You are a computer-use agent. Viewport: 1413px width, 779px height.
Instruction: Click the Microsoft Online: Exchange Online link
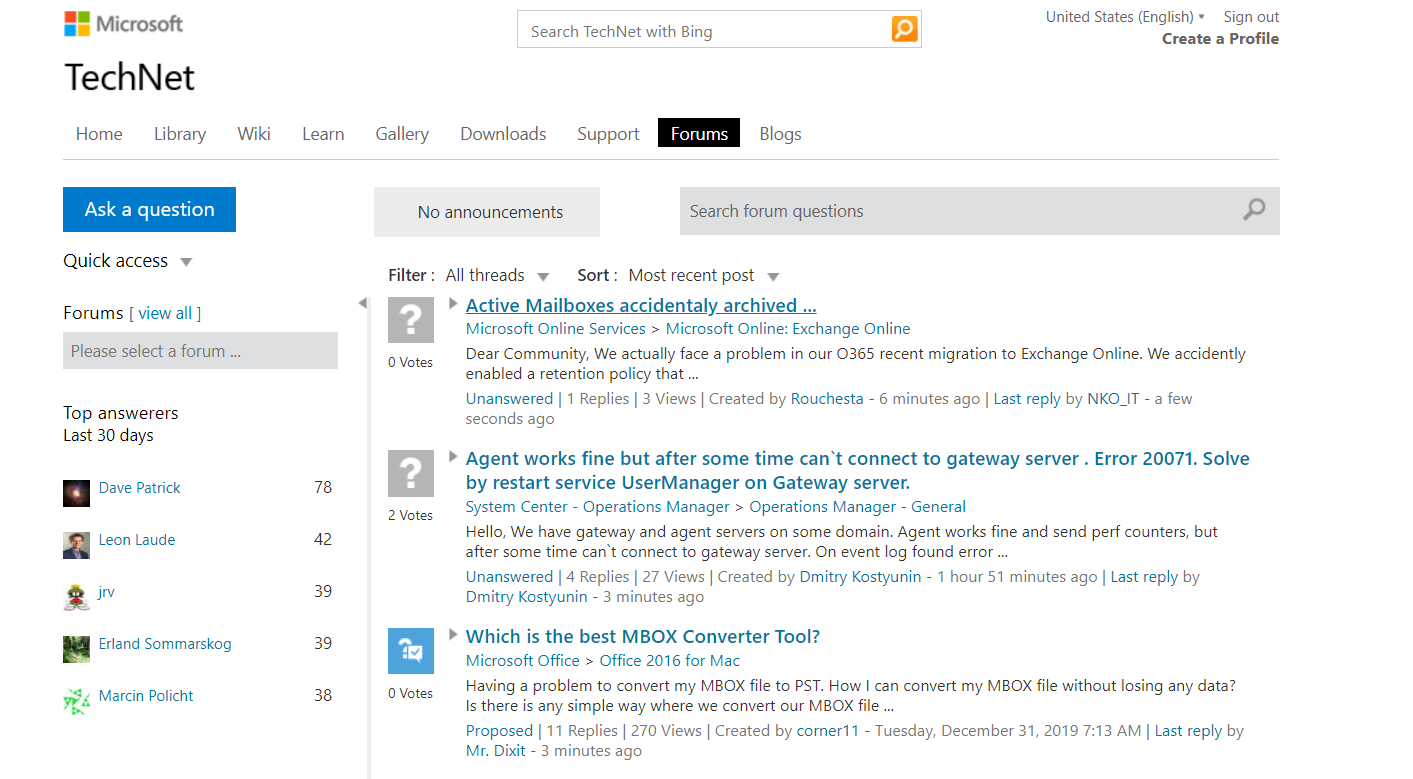tap(788, 328)
